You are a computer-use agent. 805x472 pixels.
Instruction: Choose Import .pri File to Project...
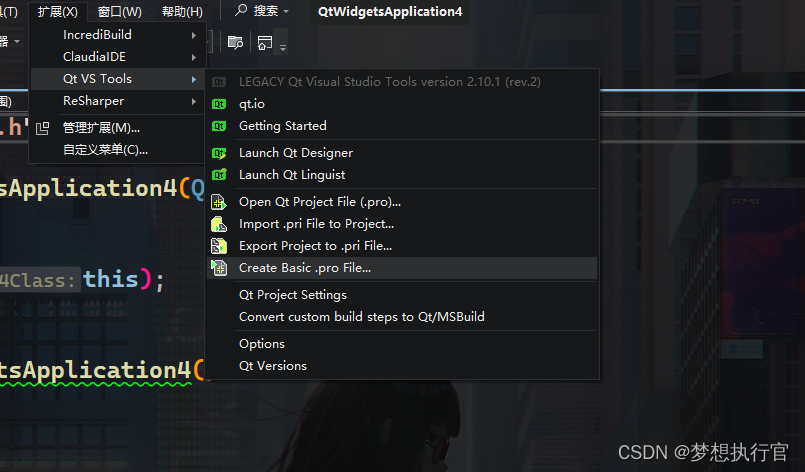(x=401, y=224)
